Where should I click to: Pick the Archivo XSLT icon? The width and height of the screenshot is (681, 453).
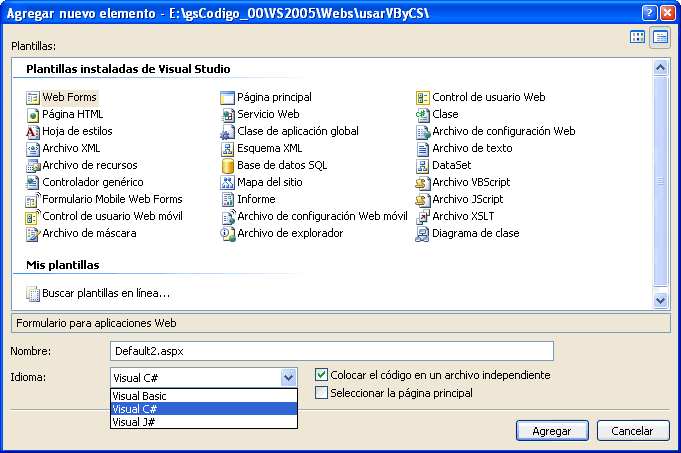click(423, 216)
